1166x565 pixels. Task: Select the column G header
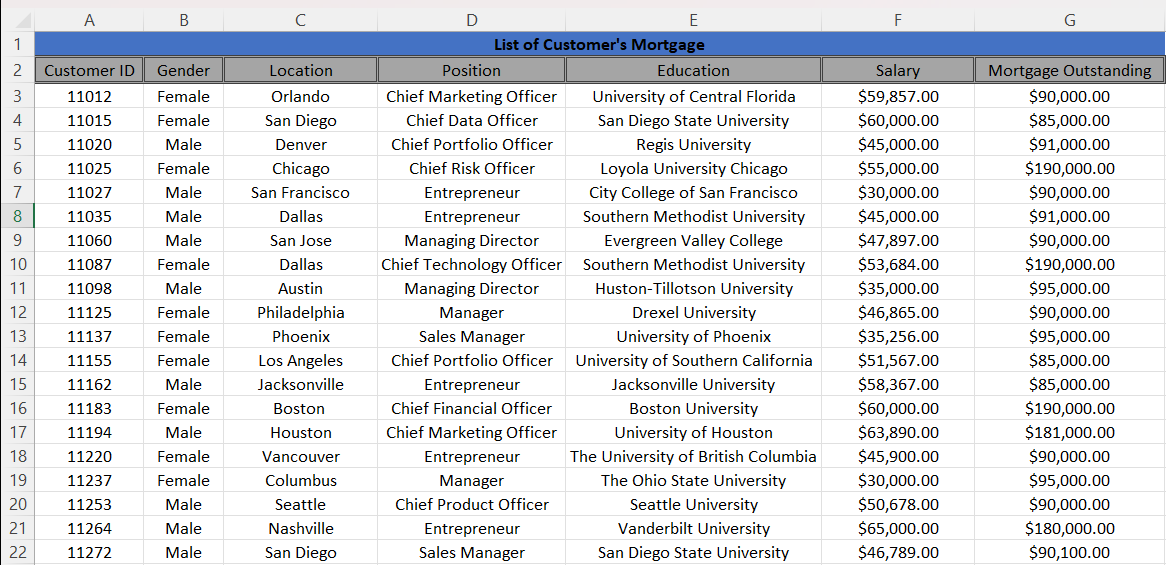1069,20
